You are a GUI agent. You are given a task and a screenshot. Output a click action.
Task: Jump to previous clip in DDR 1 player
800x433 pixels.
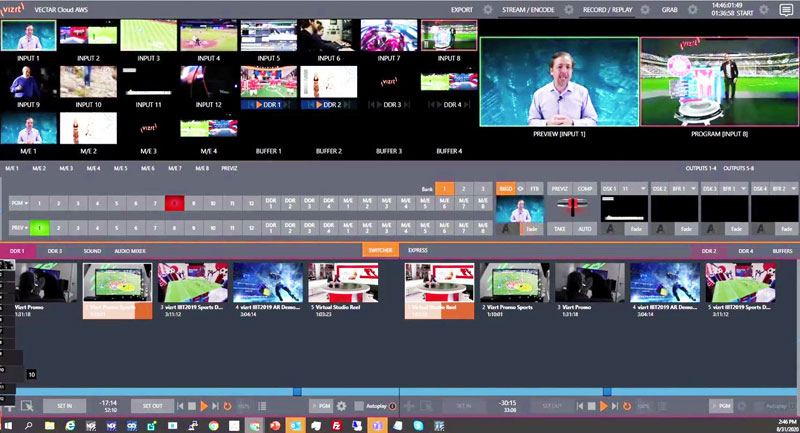180,406
